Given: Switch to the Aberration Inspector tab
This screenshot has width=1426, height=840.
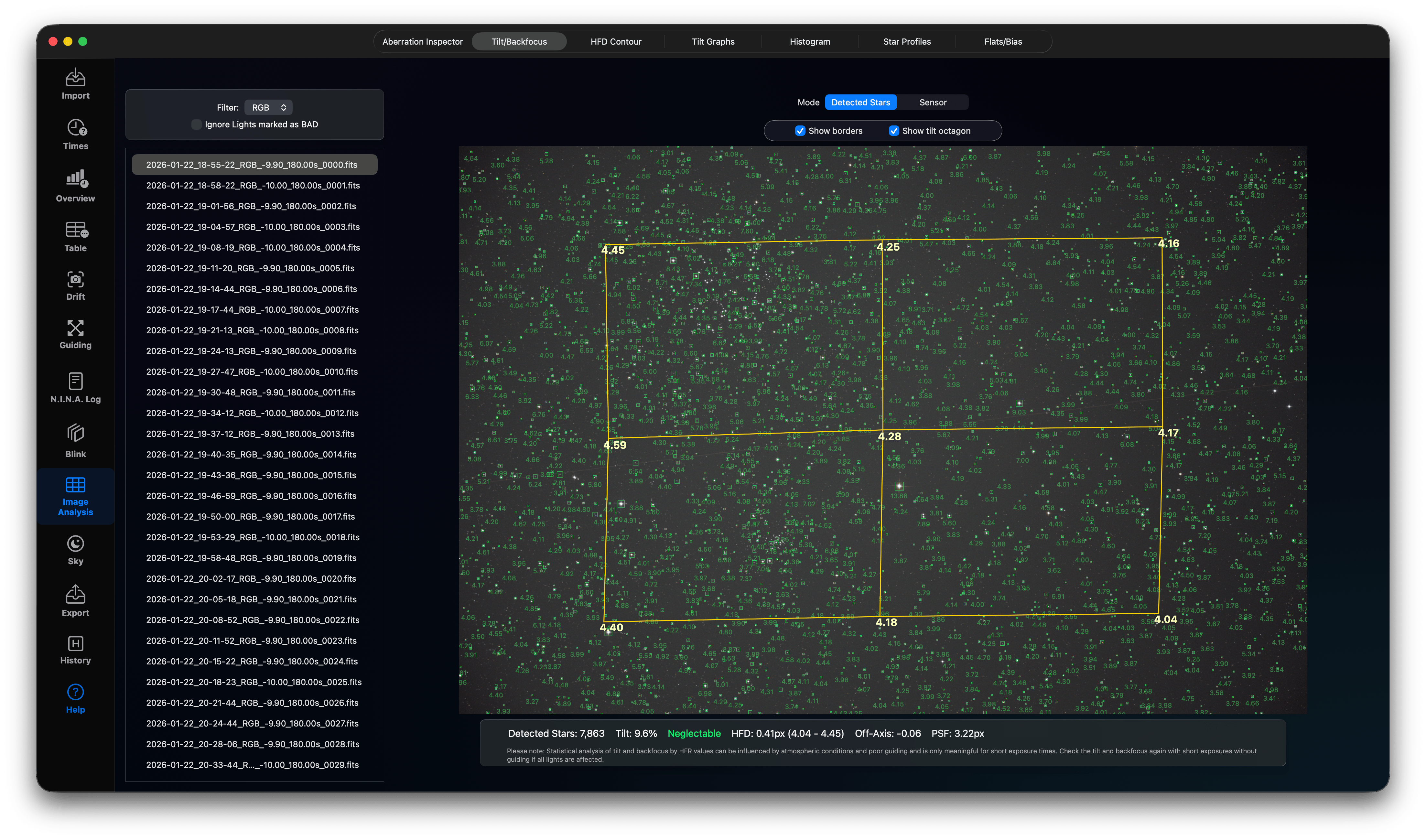Looking at the screenshot, I should 422,41.
